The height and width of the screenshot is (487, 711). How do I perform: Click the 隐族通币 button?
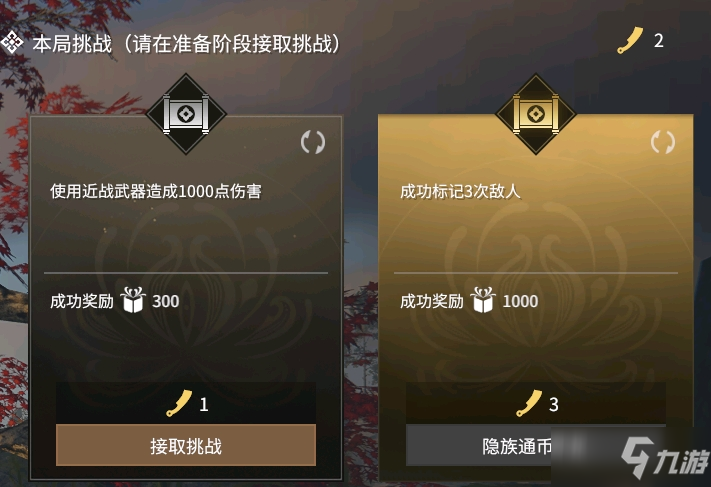[x=536, y=446]
